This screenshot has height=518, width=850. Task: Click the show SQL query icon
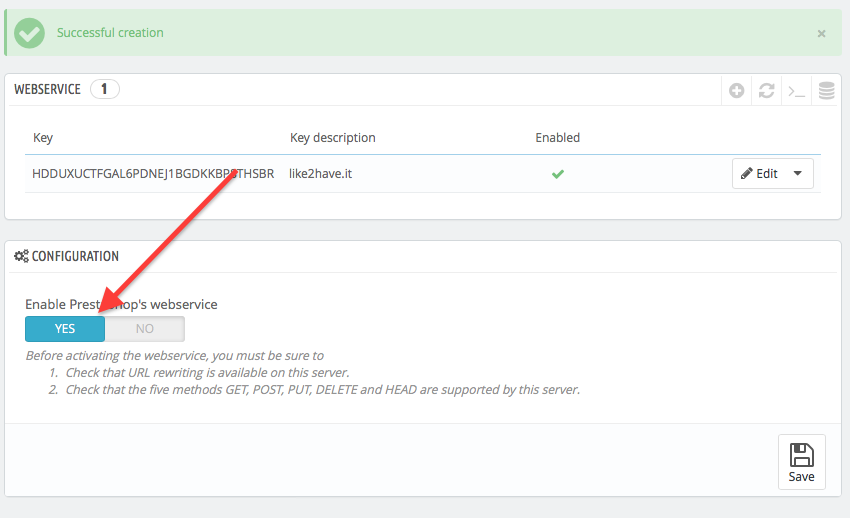[796, 91]
